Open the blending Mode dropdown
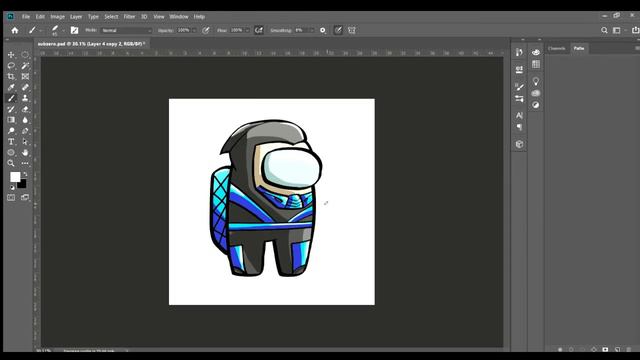640x360 pixels. tap(127, 31)
